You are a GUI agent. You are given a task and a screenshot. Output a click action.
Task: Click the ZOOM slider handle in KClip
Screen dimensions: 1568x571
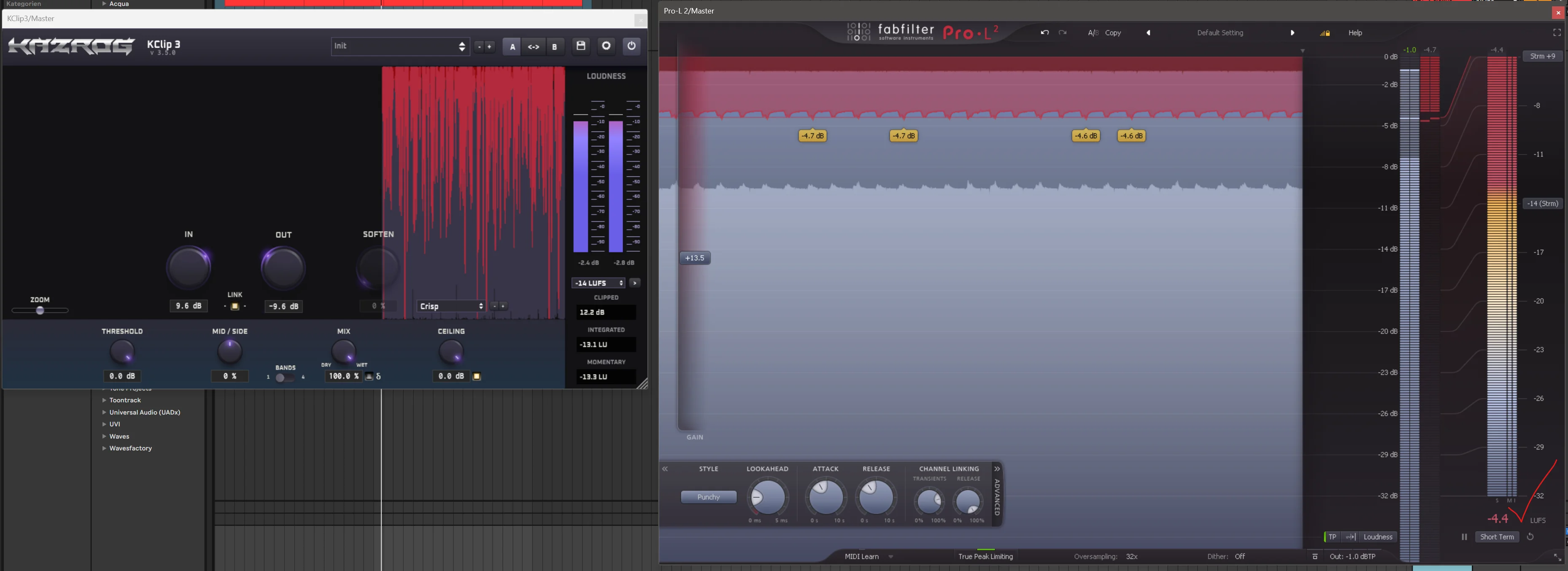(40, 310)
